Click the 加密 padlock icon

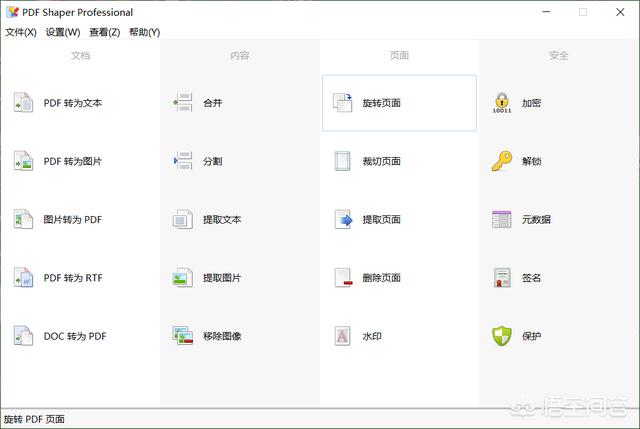click(502, 102)
